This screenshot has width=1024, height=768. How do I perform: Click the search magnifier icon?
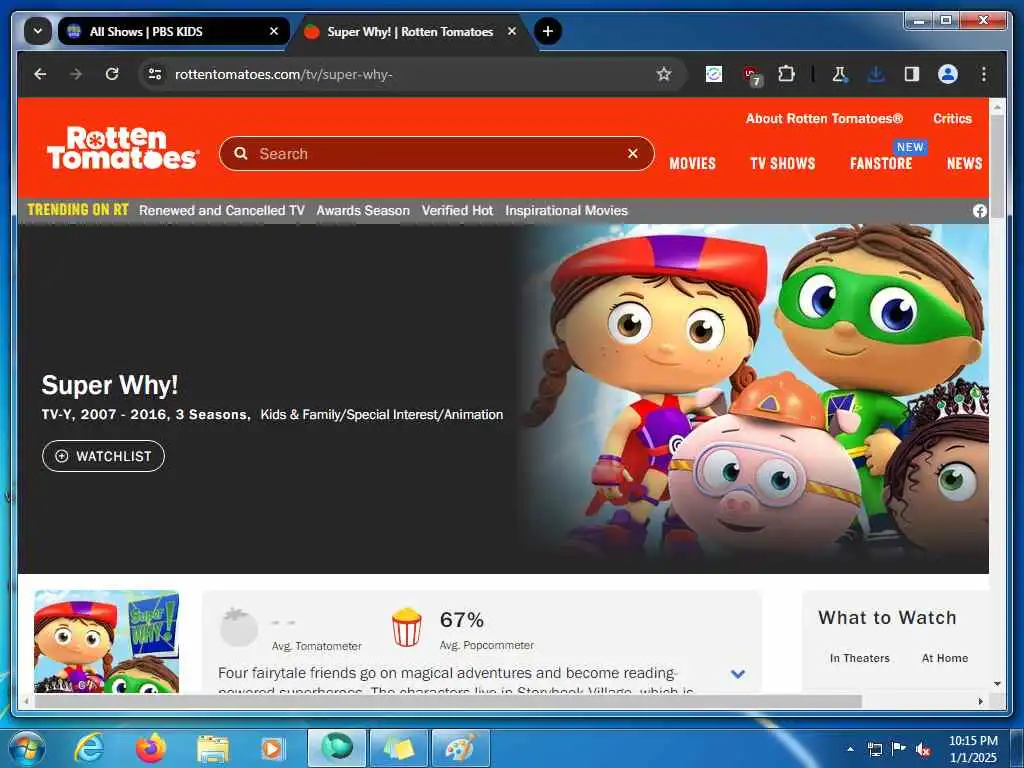click(x=241, y=153)
